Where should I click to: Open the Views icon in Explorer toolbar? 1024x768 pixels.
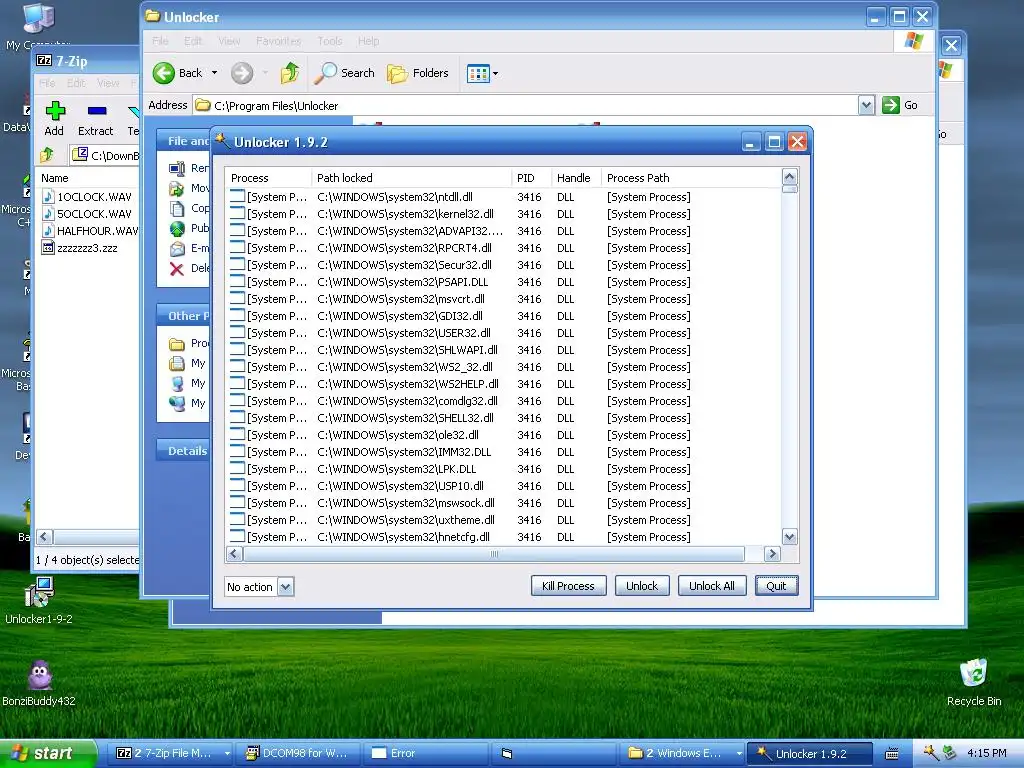[478, 74]
